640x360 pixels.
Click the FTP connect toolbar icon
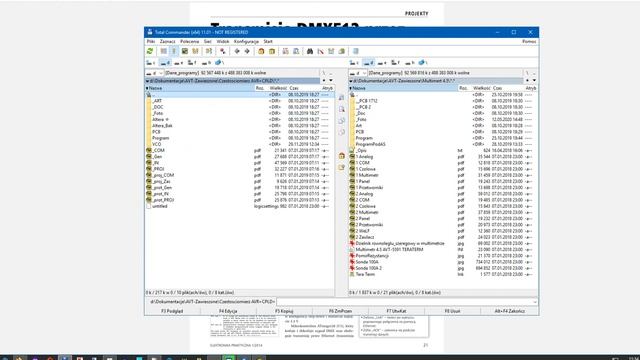click(285, 51)
